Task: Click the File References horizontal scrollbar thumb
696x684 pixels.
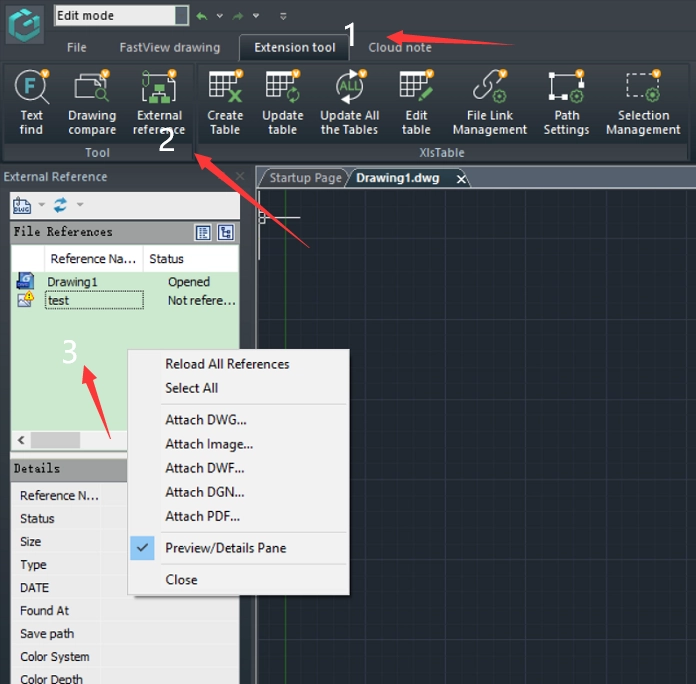Action: tap(55, 440)
